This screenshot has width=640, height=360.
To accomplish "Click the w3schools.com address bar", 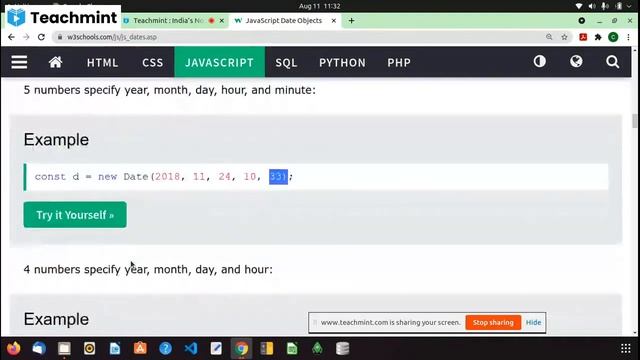I will point(298,37).
